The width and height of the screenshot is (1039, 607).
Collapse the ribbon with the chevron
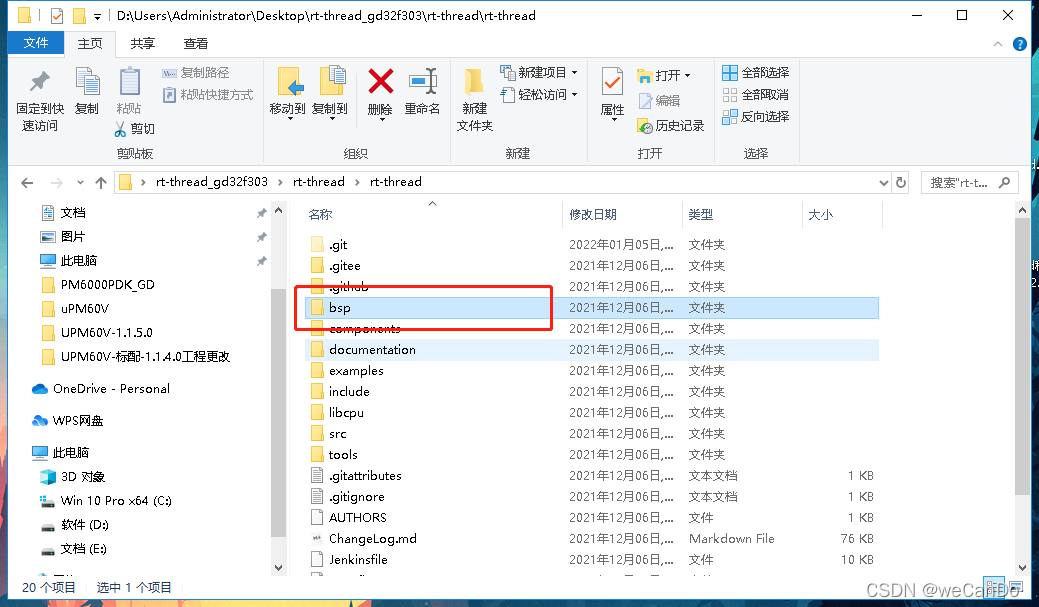tap(998, 44)
